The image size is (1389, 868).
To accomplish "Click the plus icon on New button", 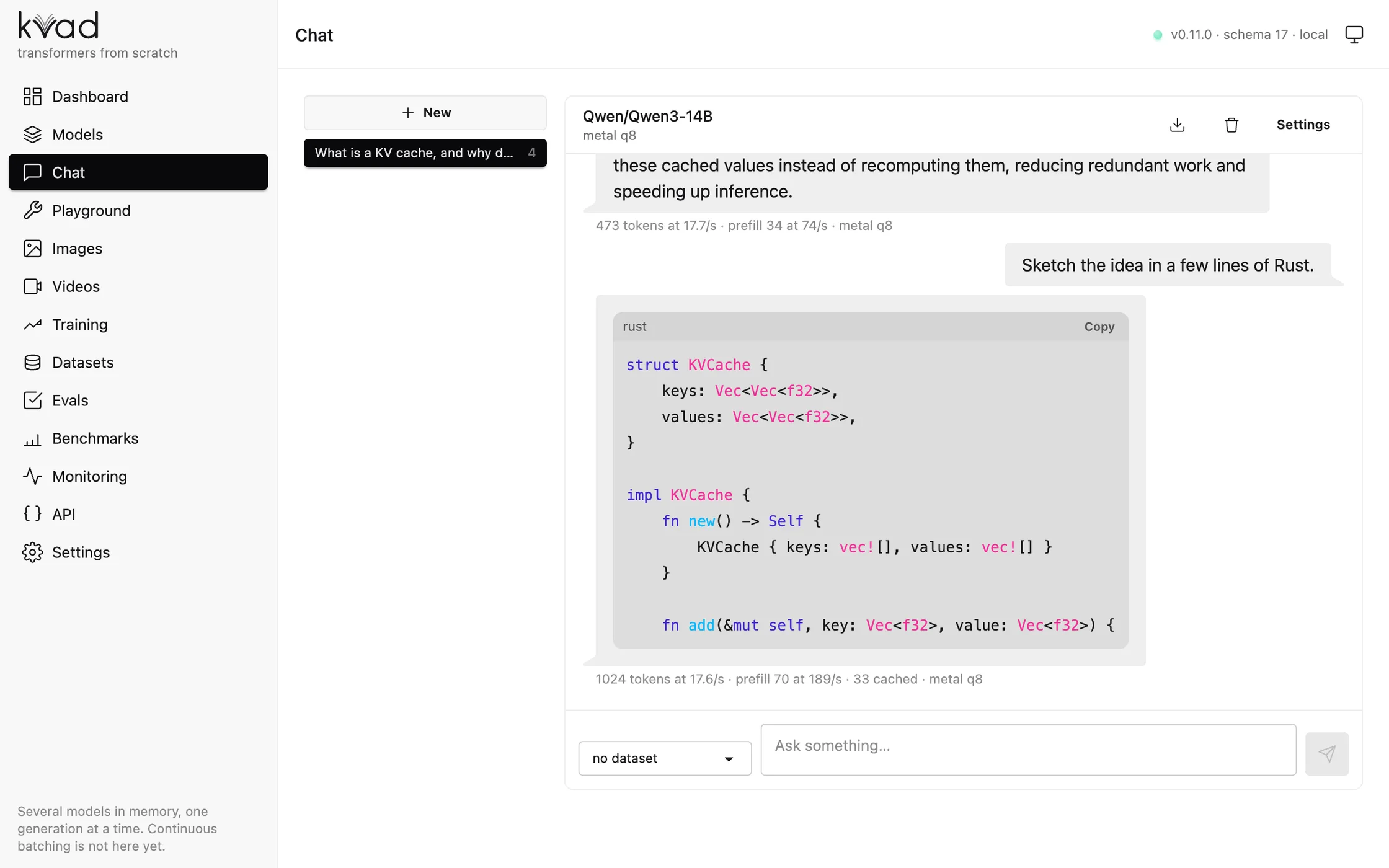I will [x=407, y=113].
